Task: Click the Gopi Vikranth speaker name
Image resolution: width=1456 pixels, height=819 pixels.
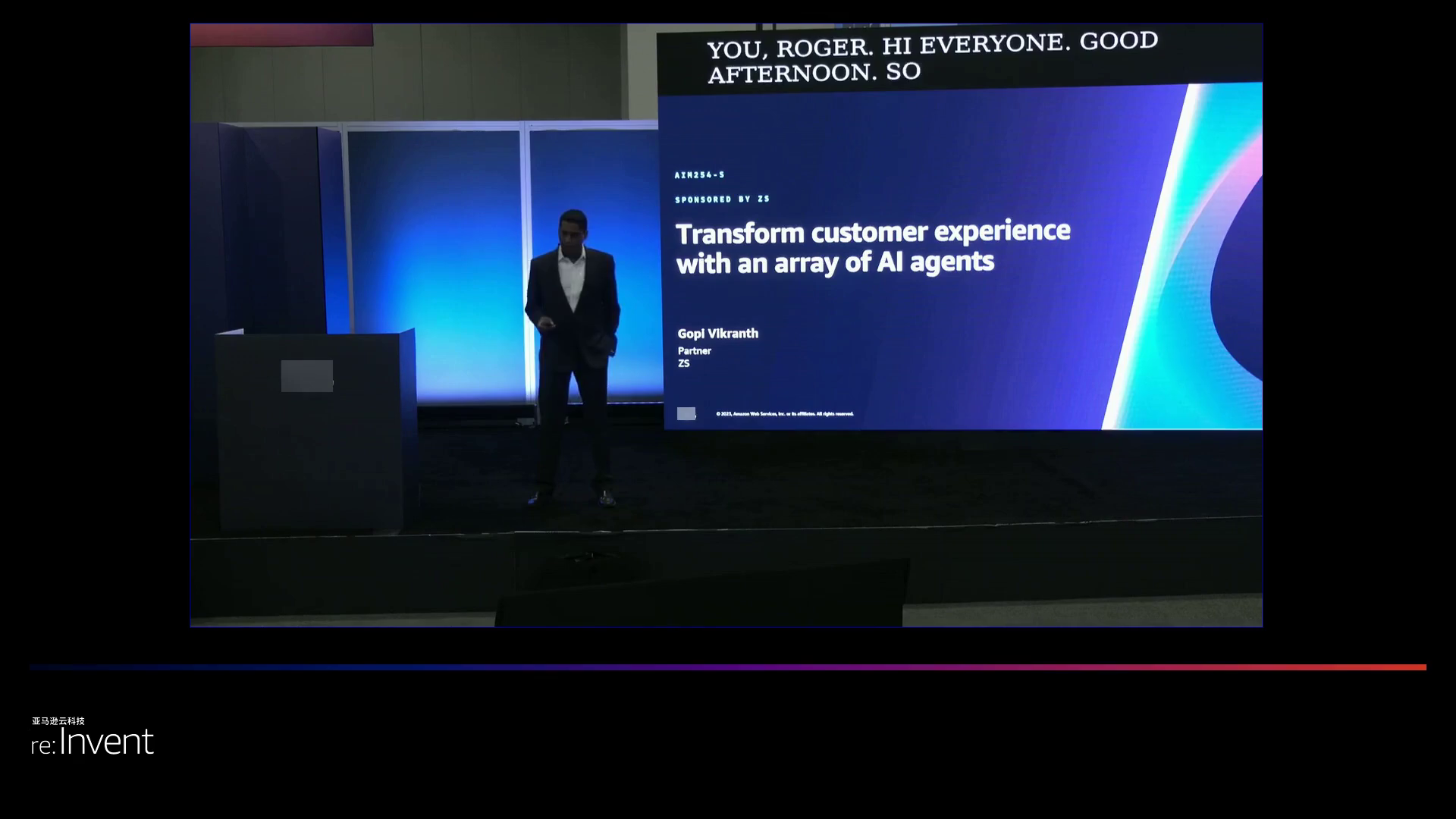Action: [x=717, y=334]
